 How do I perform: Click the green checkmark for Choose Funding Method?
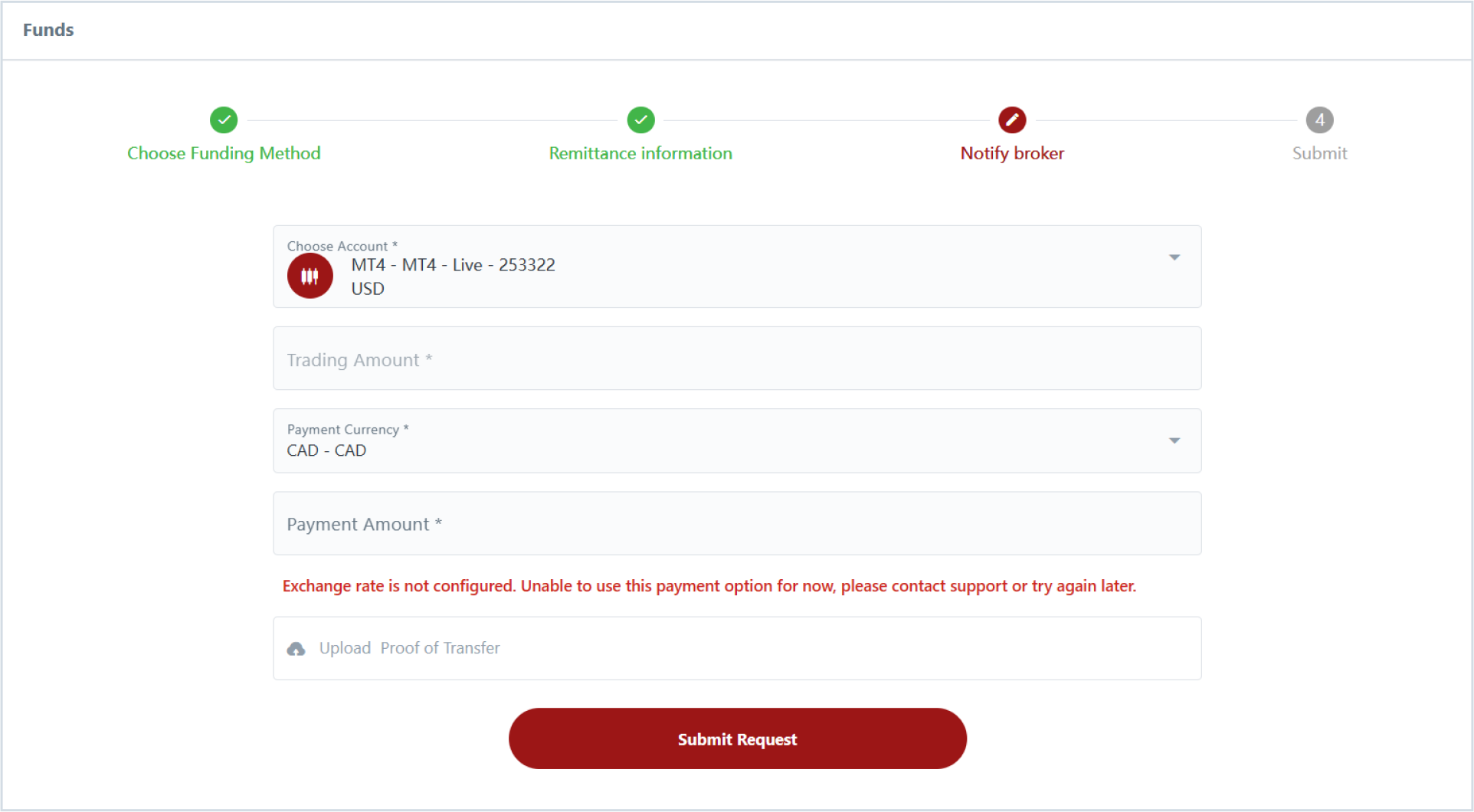[224, 120]
